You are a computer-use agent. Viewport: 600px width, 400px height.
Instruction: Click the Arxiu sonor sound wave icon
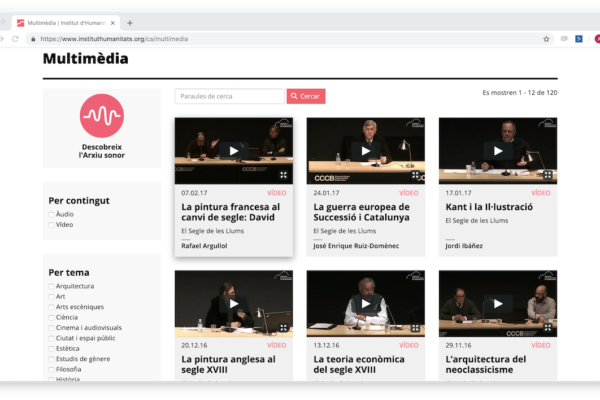[101, 115]
